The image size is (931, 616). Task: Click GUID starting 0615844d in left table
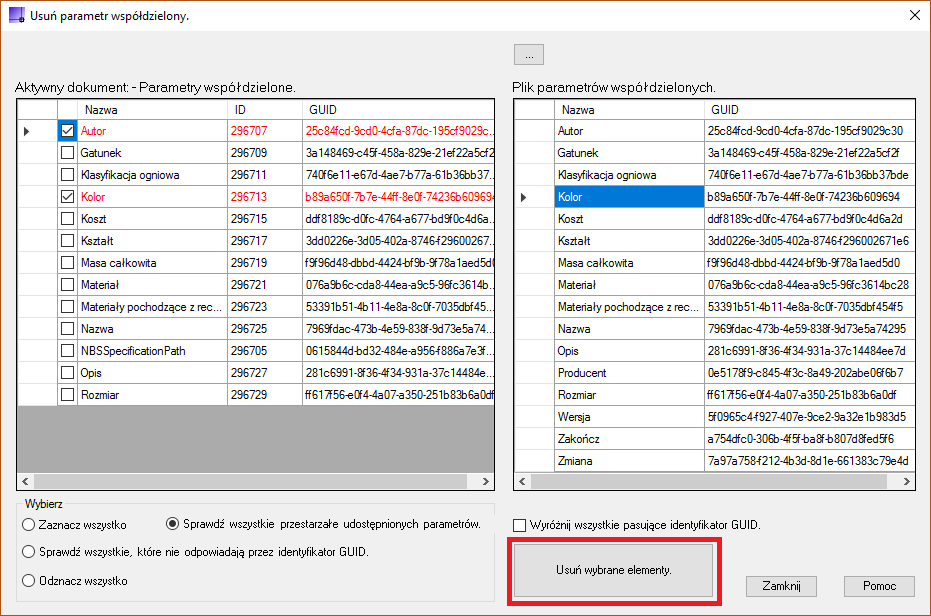[398, 350]
